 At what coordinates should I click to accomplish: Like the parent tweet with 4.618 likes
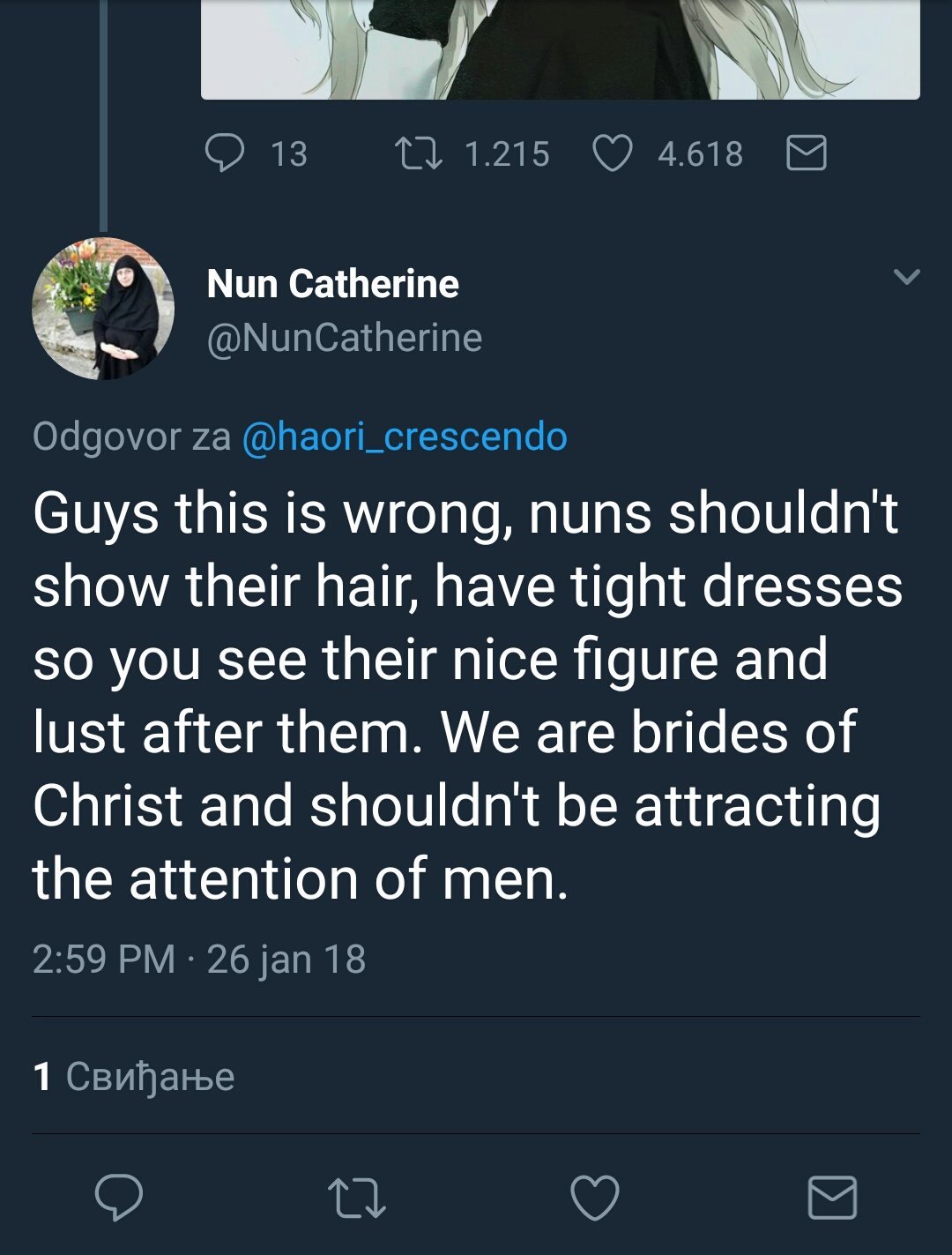tap(612, 153)
